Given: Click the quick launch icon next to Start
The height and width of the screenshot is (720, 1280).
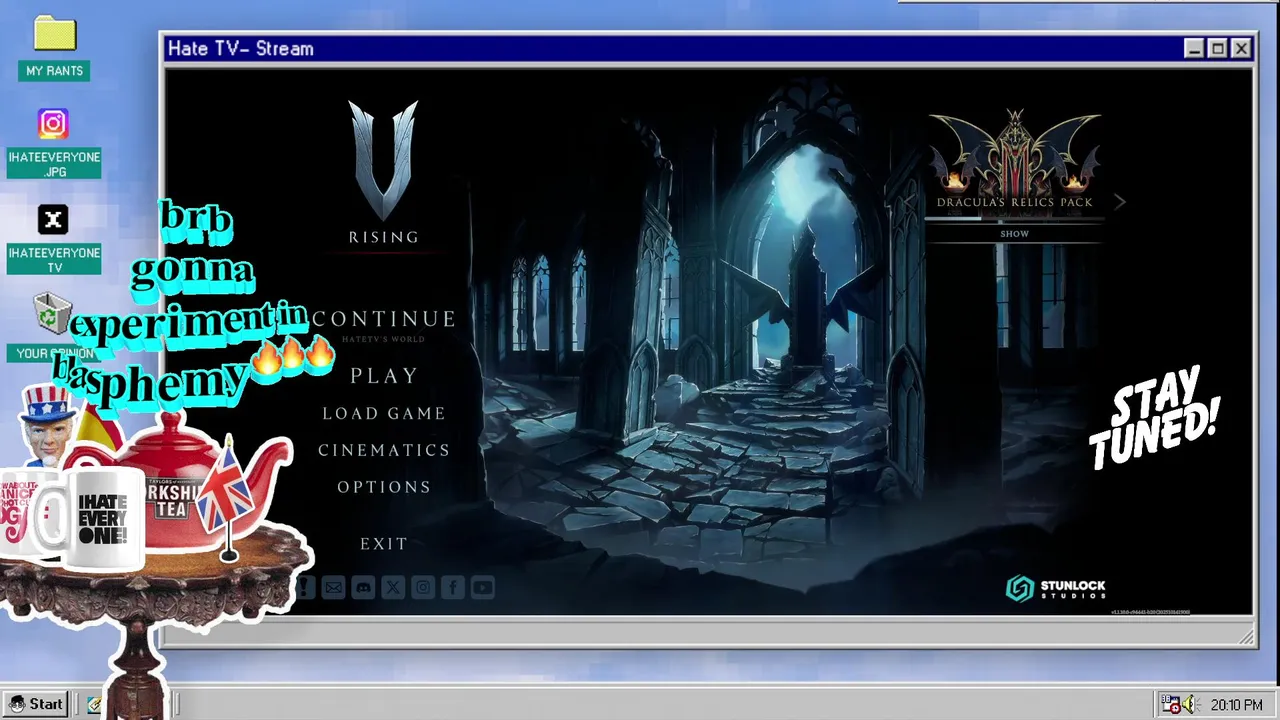Looking at the screenshot, I should point(94,705).
